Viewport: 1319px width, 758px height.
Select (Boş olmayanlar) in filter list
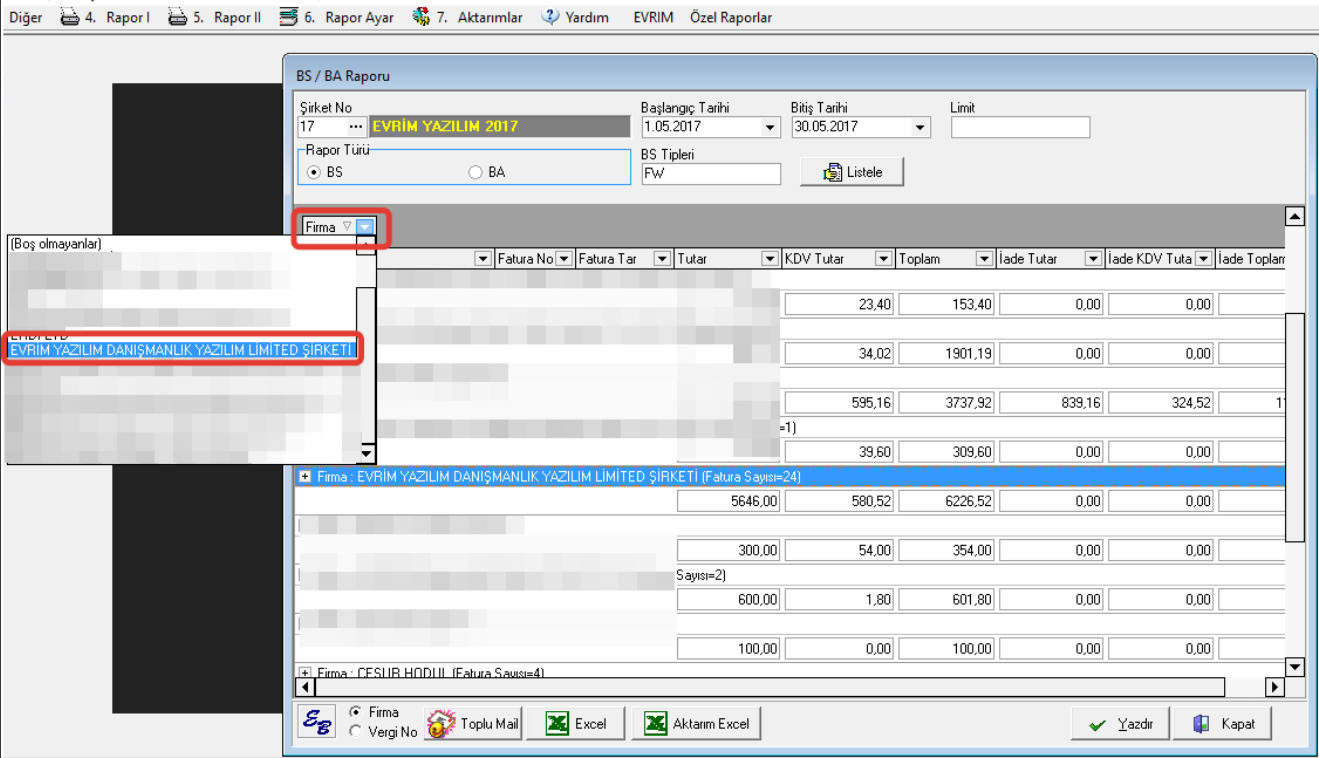56,244
